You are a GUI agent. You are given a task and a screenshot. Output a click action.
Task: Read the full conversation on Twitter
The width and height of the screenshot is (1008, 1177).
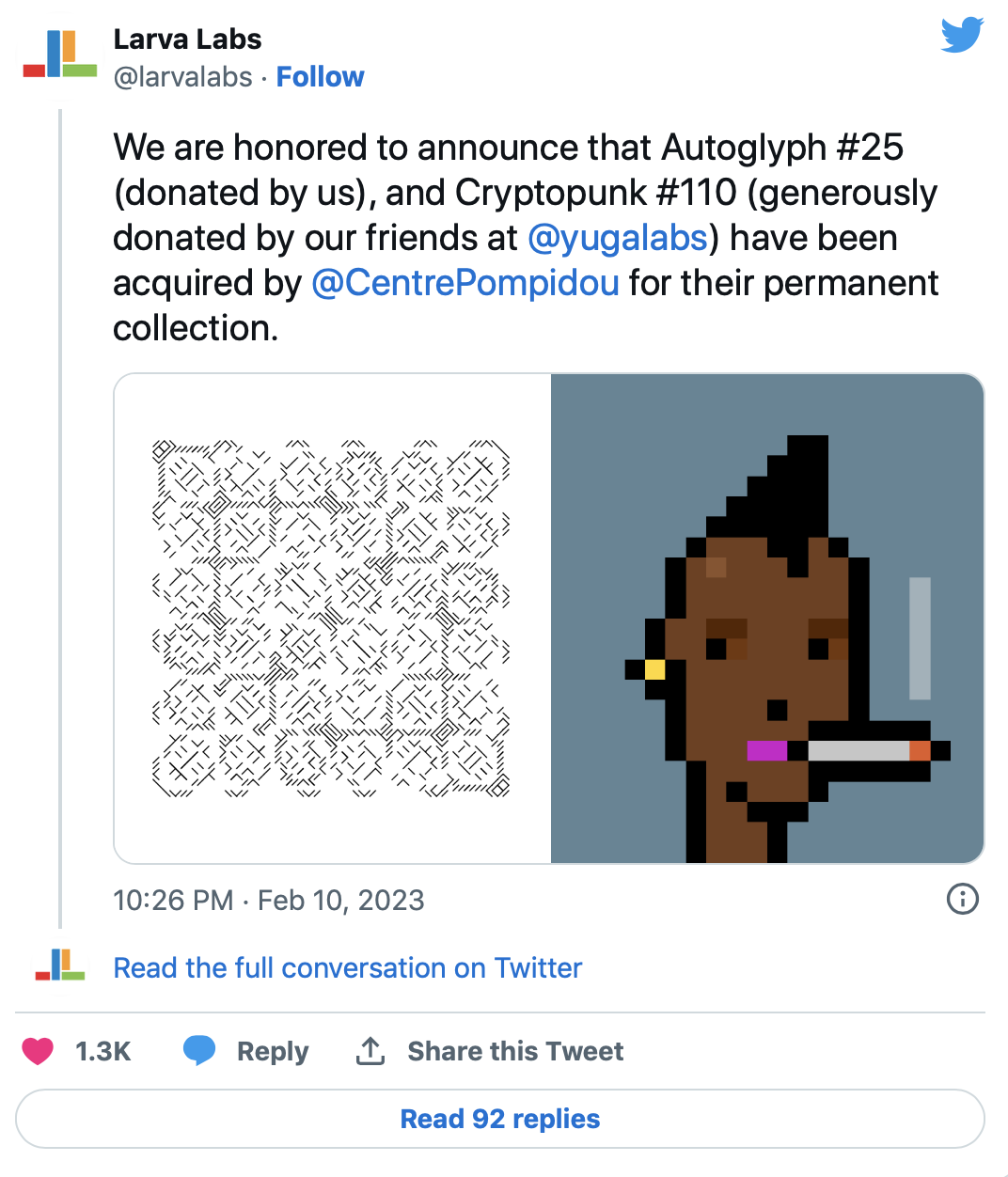coord(348,967)
